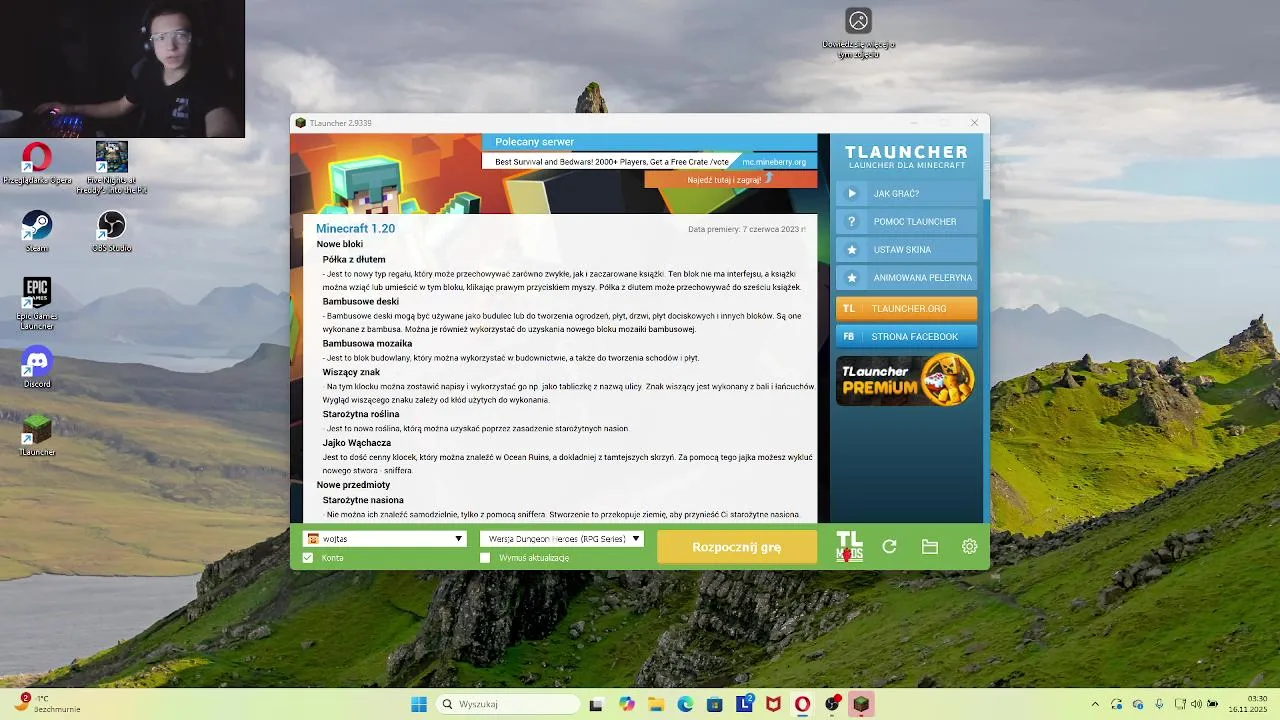Open Five Nights at Freddy's desktop shortcut
The width and height of the screenshot is (1280, 720).
pos(111,167)
